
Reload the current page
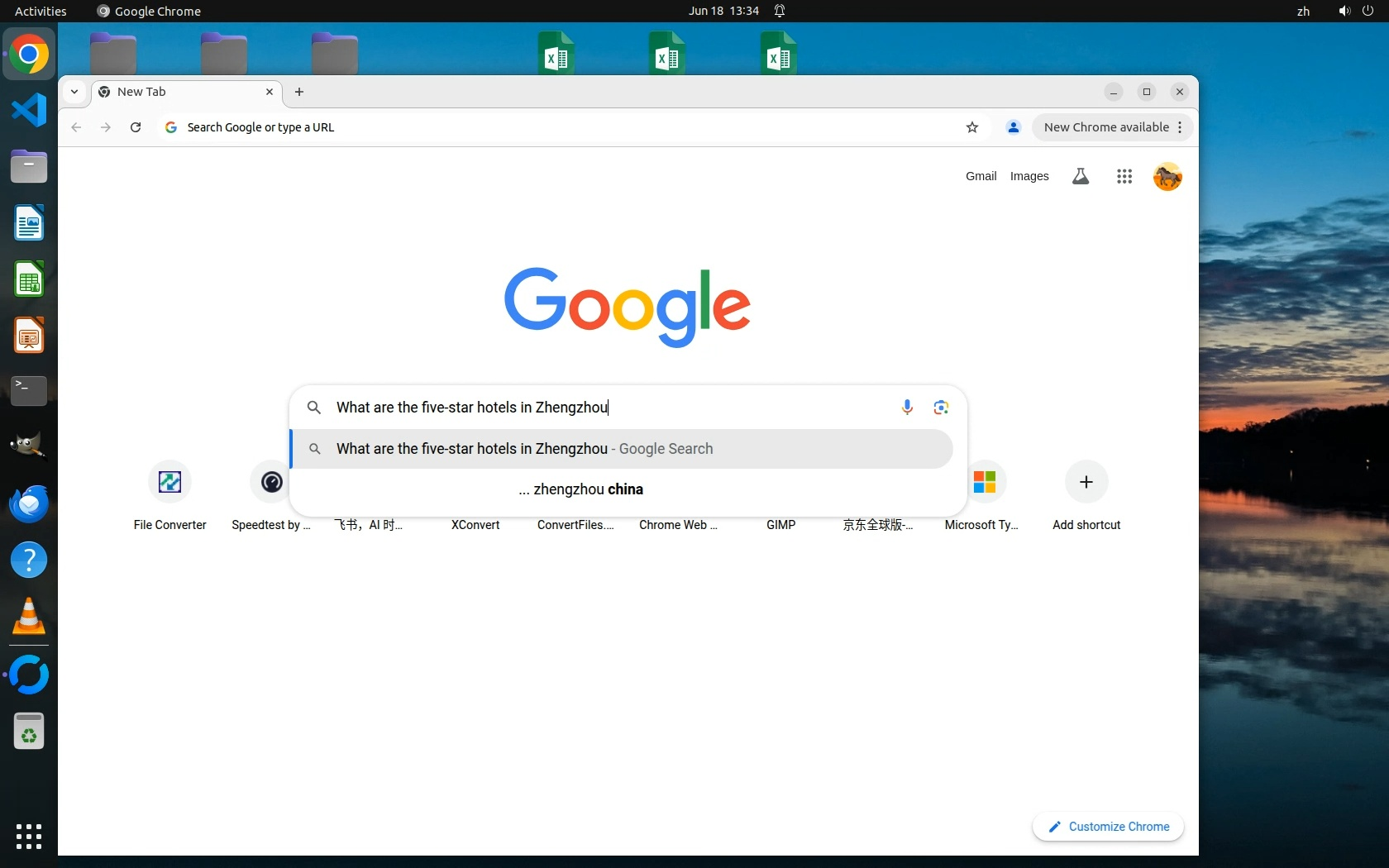click(x=136, y=127)
